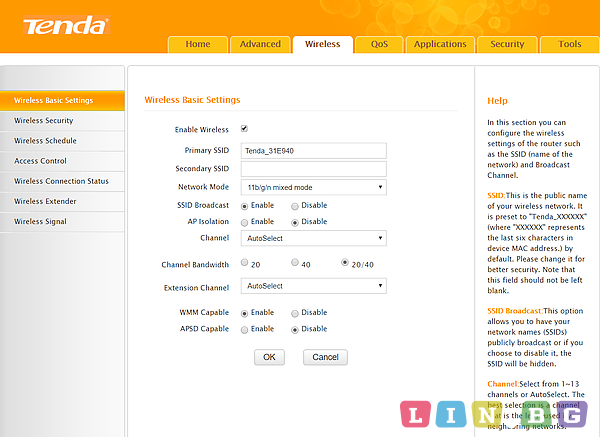Toggle the Enable Wireless checkbox
600x437 pixels.
(244, 129)
